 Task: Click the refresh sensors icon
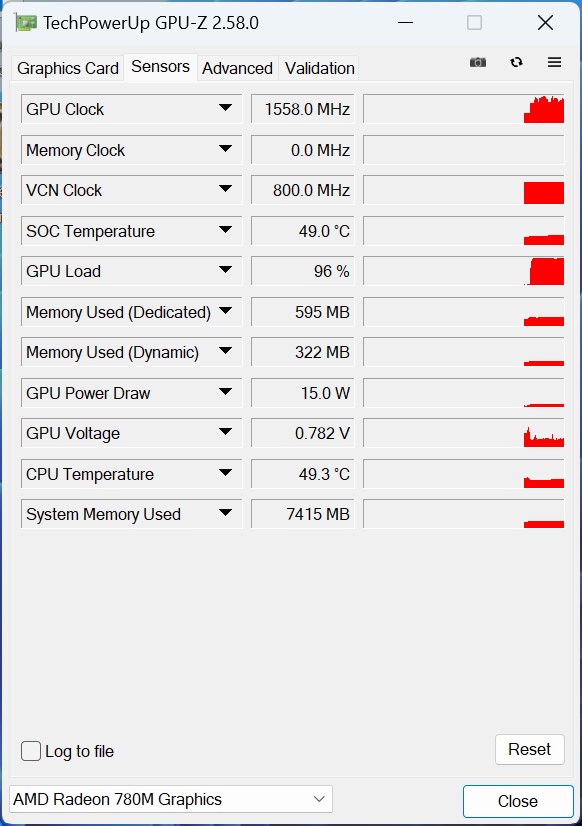point(516,62)
